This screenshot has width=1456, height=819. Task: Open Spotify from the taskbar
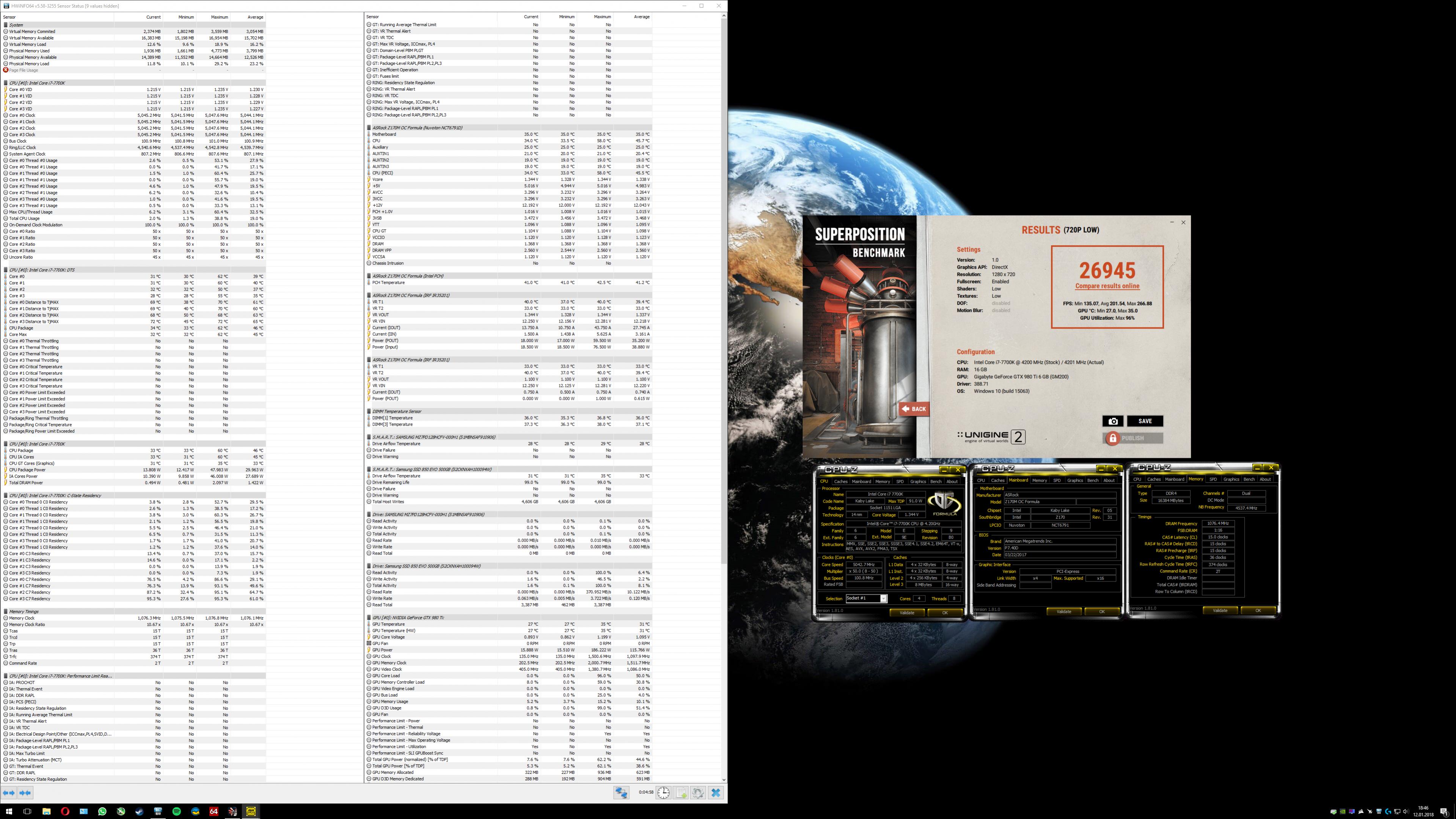click(x=176, y=812)
